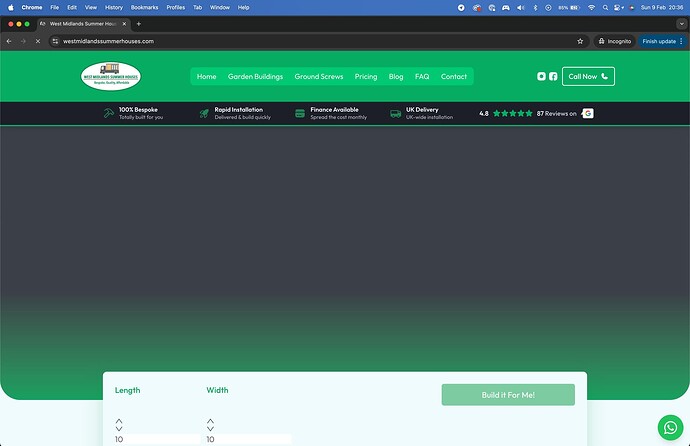This screenshot has height=446, width=690.
Task: Open the Facebook icon in header
Action: [553, 77]
